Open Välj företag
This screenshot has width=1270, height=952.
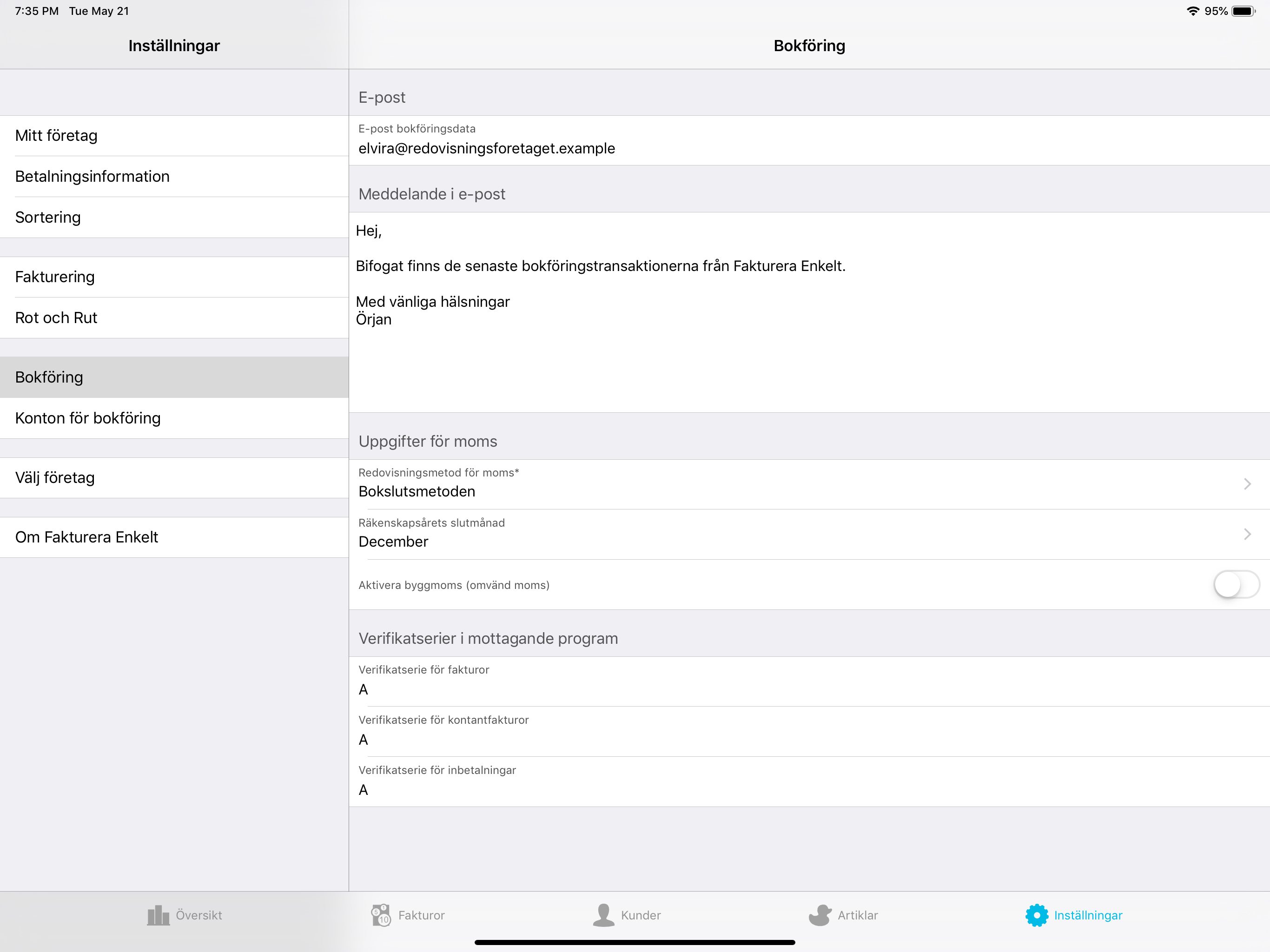click(x=174, y=478)
